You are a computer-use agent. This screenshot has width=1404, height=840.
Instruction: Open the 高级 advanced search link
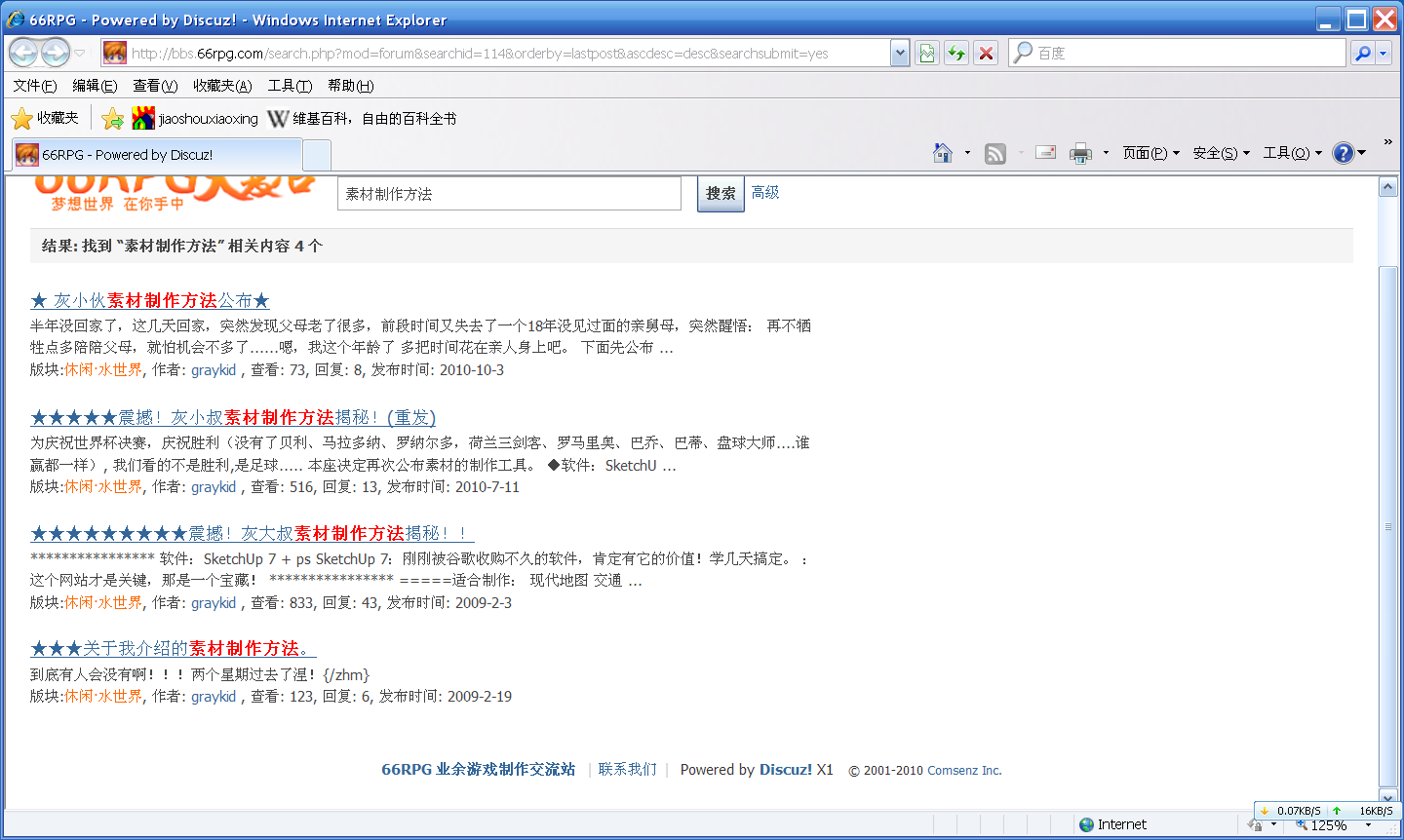click(x=765, y=193)
